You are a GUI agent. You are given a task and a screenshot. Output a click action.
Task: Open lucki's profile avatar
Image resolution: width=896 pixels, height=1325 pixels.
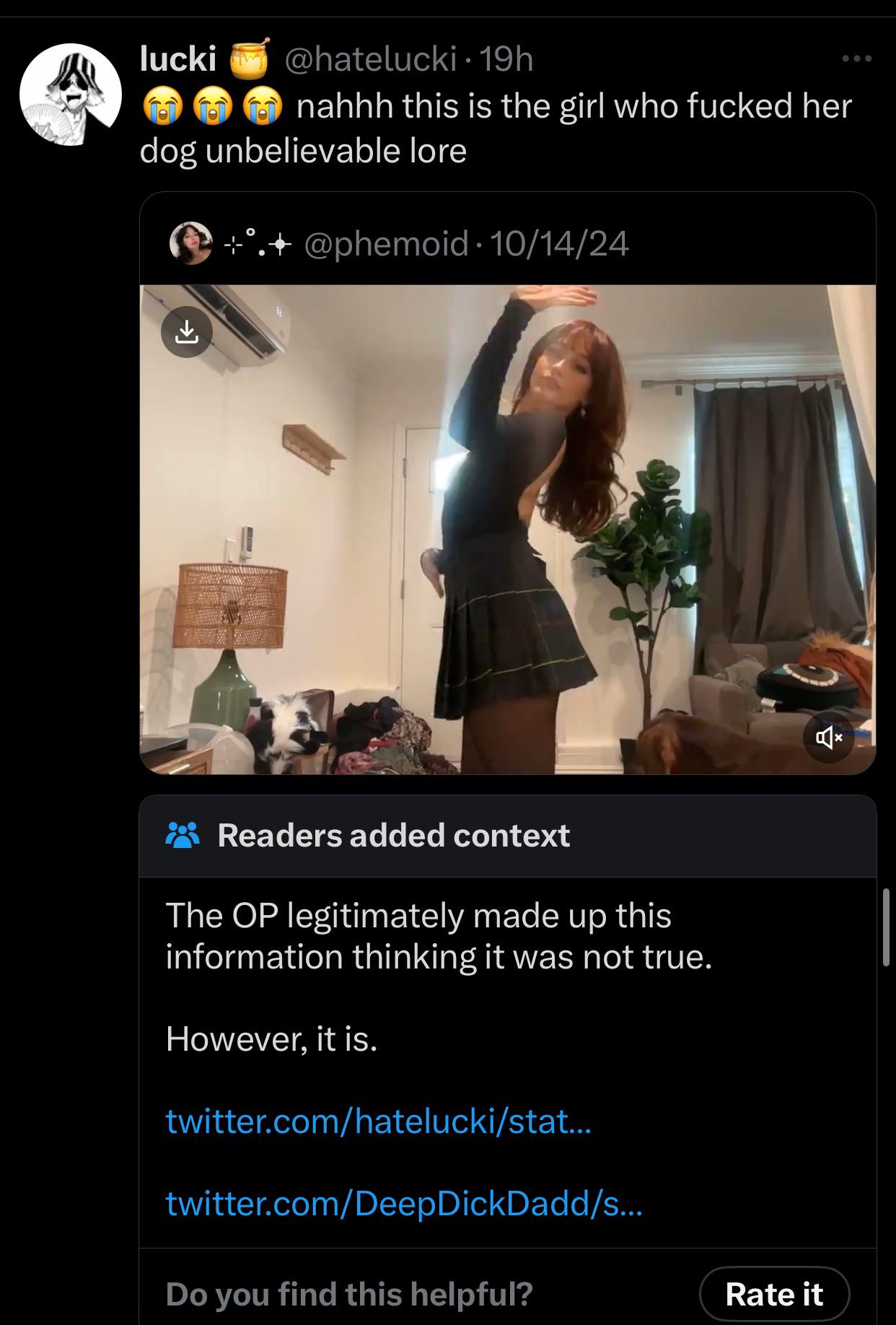tap(71, 95)
